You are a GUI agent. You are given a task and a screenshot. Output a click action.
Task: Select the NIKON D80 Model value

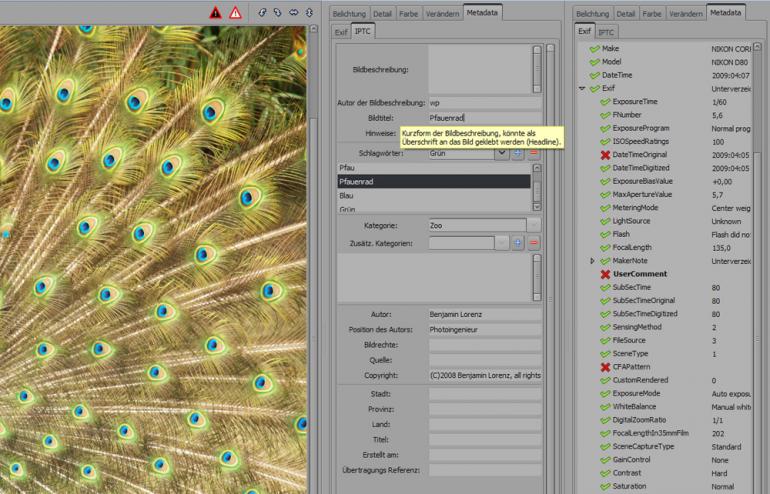[x=730, y=62]
